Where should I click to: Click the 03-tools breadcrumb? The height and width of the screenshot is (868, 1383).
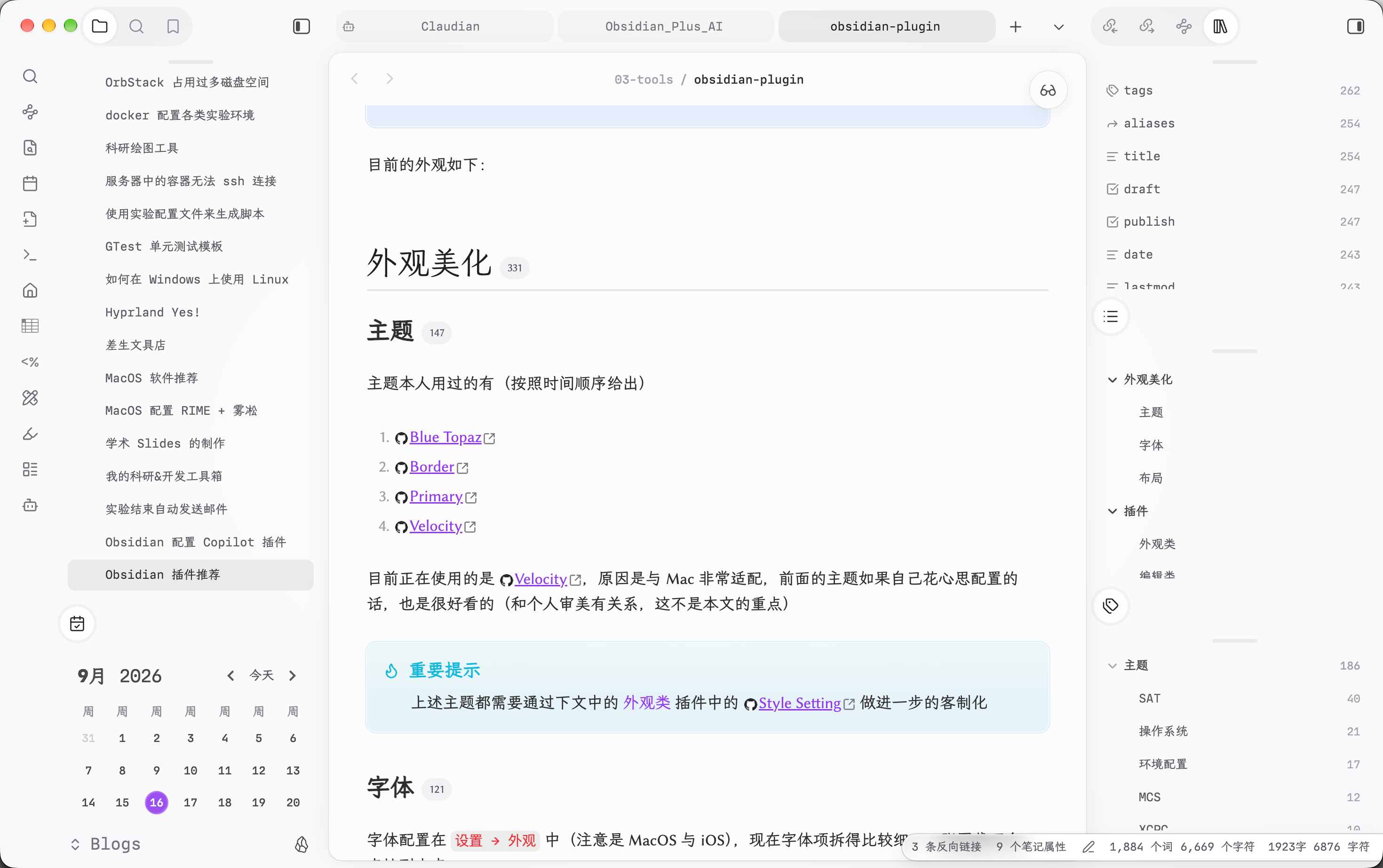point(643,79)
